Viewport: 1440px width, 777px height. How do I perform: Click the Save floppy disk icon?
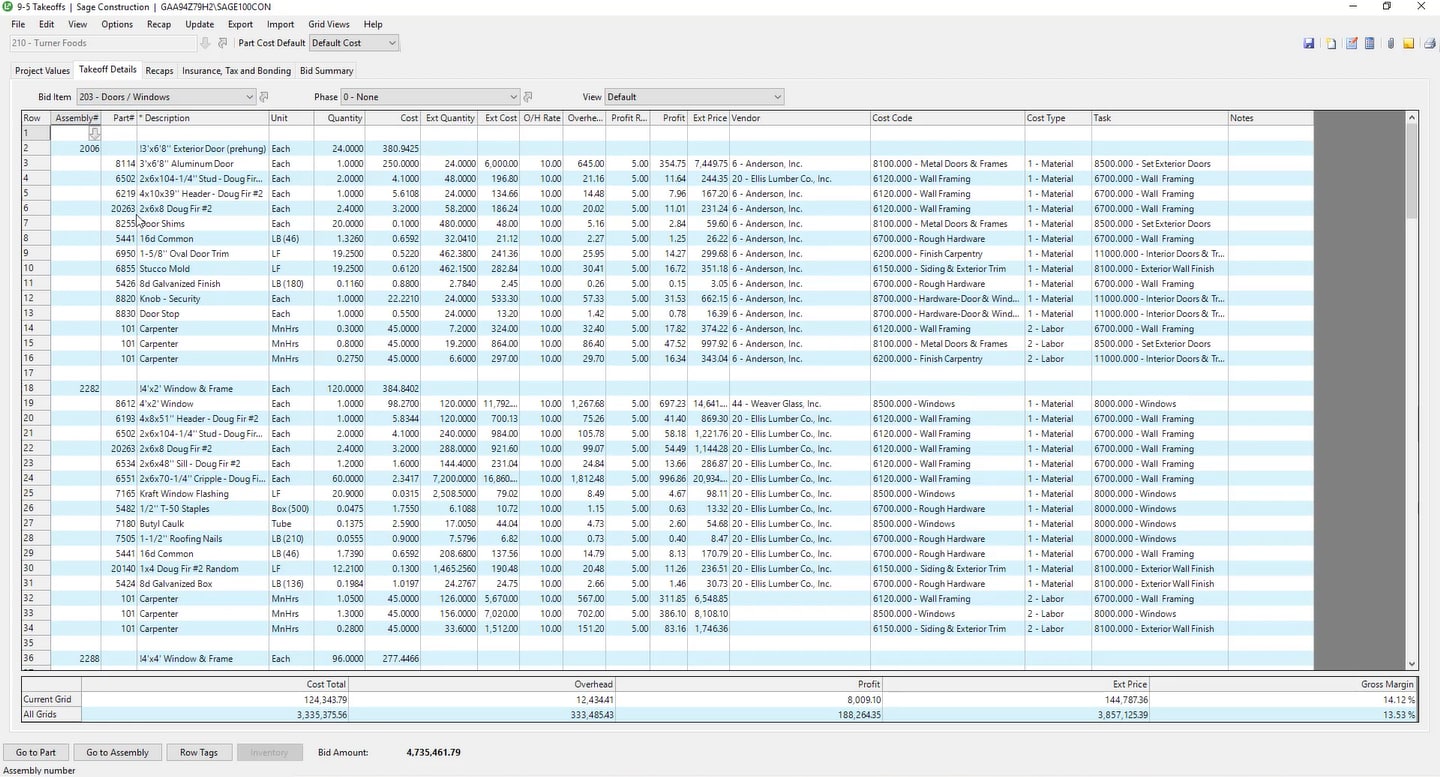tap(1309, 43)
